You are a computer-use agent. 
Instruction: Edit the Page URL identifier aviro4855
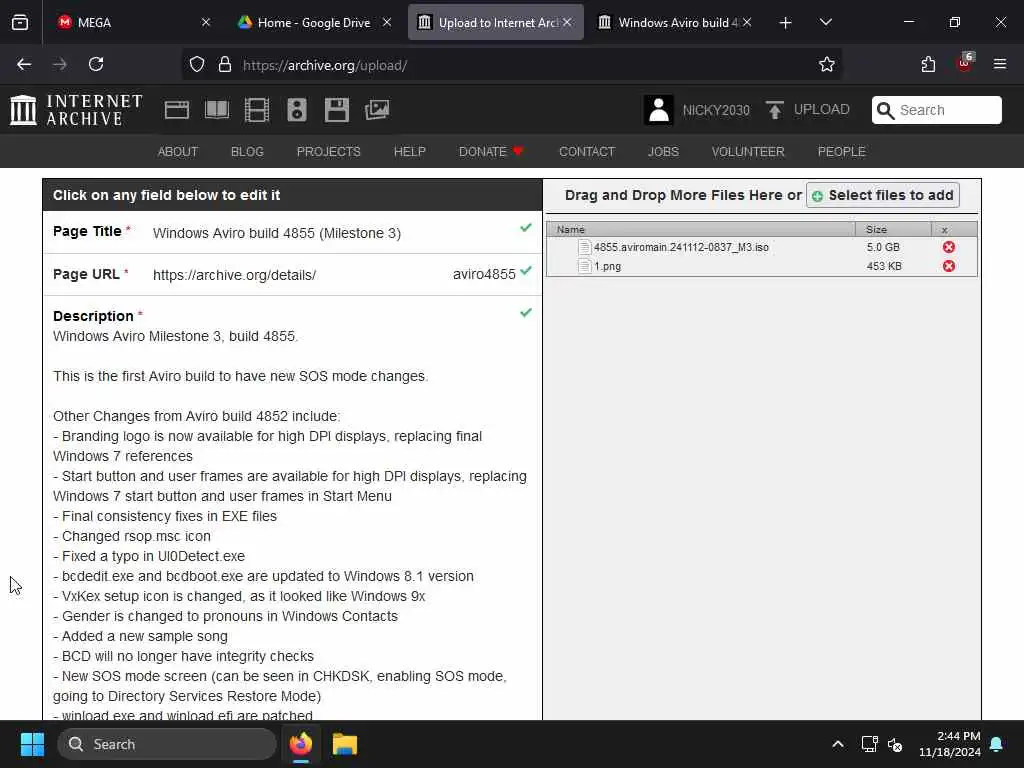pos(484,274)
